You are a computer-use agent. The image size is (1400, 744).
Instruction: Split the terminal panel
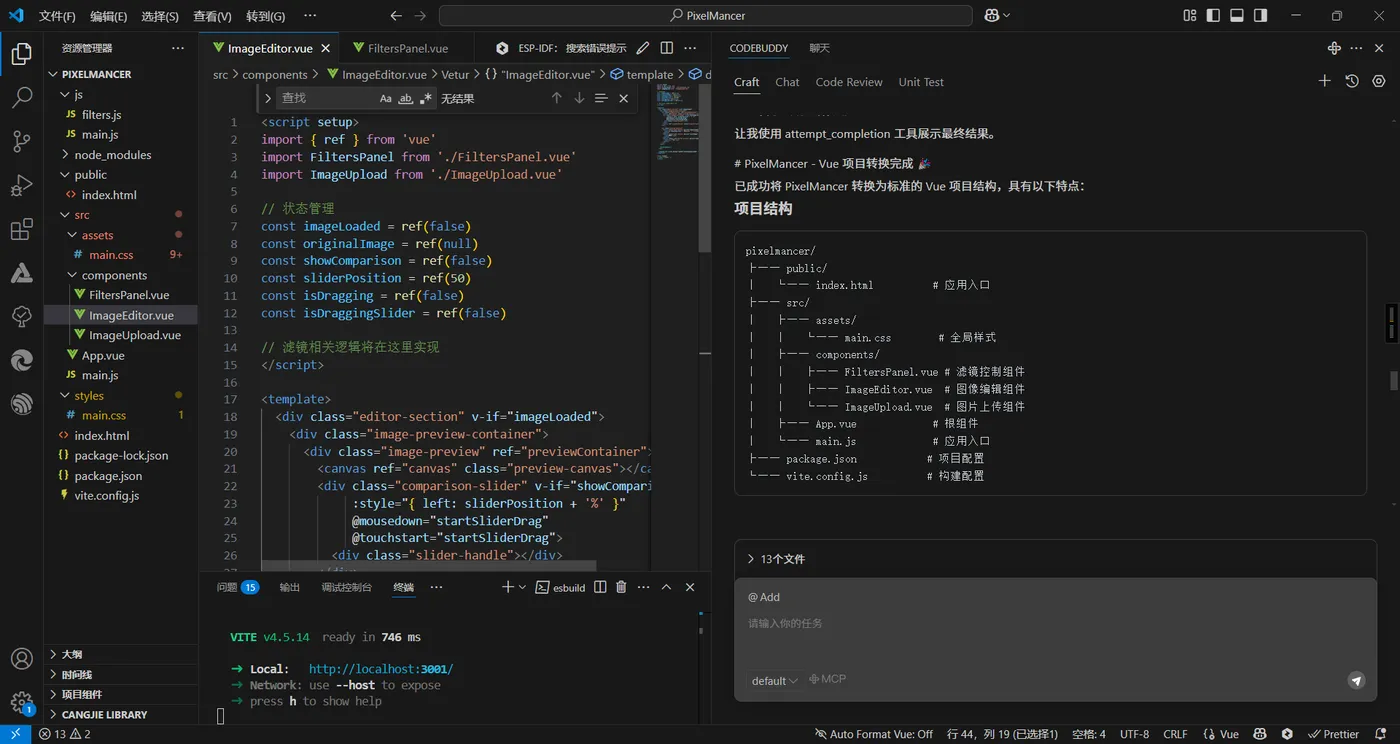600,587
